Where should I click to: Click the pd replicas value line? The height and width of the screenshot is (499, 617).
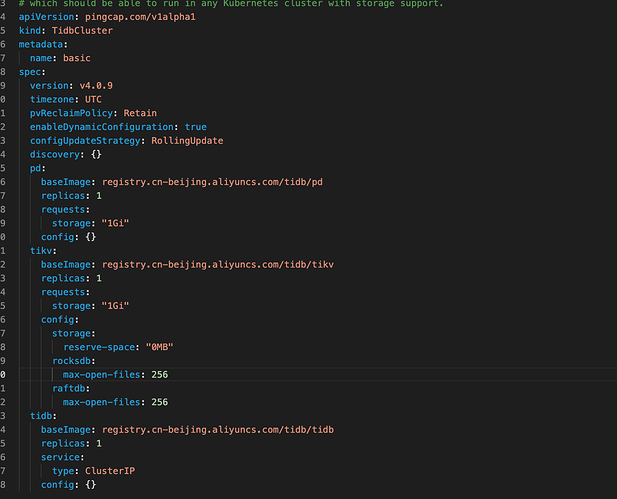(x=71, y=196)
